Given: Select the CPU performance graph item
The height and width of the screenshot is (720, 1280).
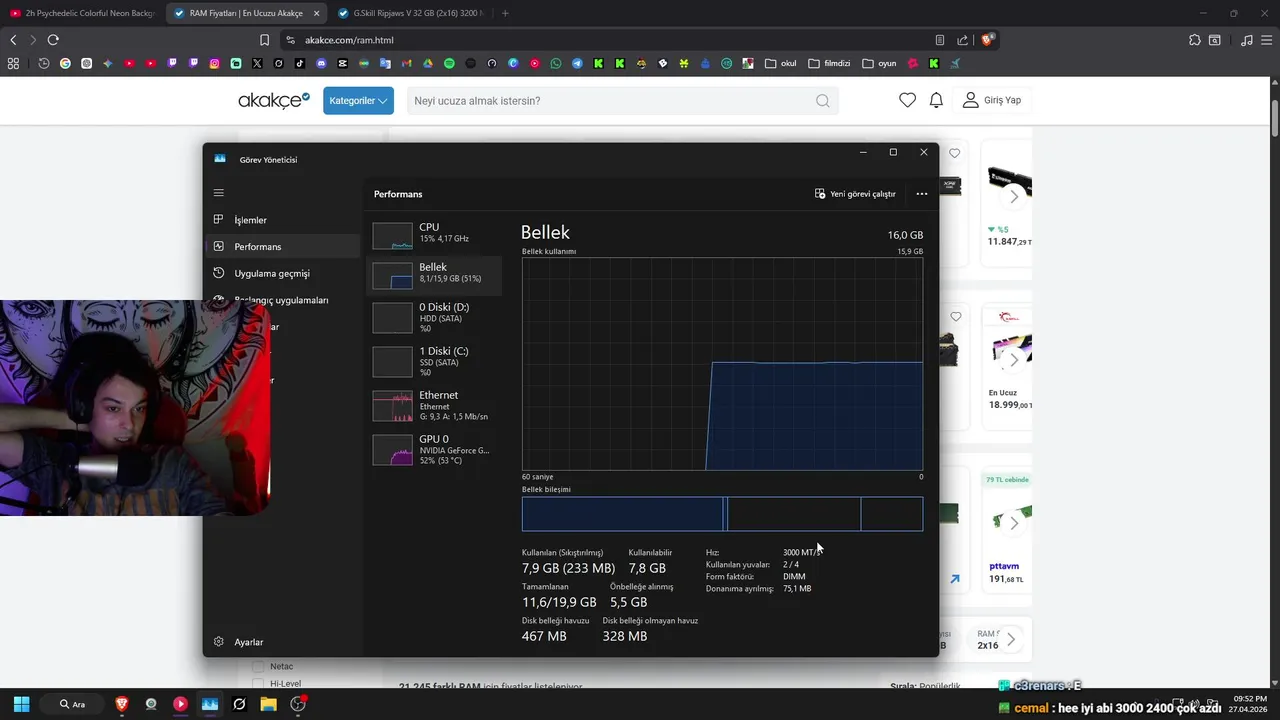Looking at the screenshot, I should point(434,235).
